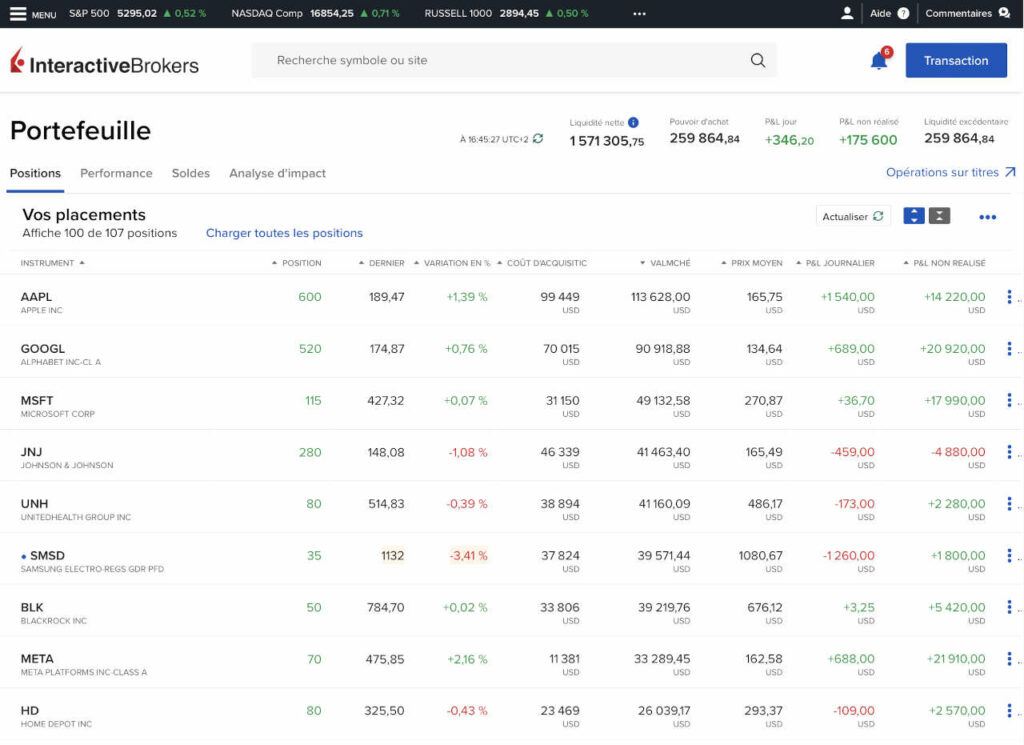The image size is (1024, 745).
Task: Click the Recherche symbole ou site field
Action: (514, 60)
